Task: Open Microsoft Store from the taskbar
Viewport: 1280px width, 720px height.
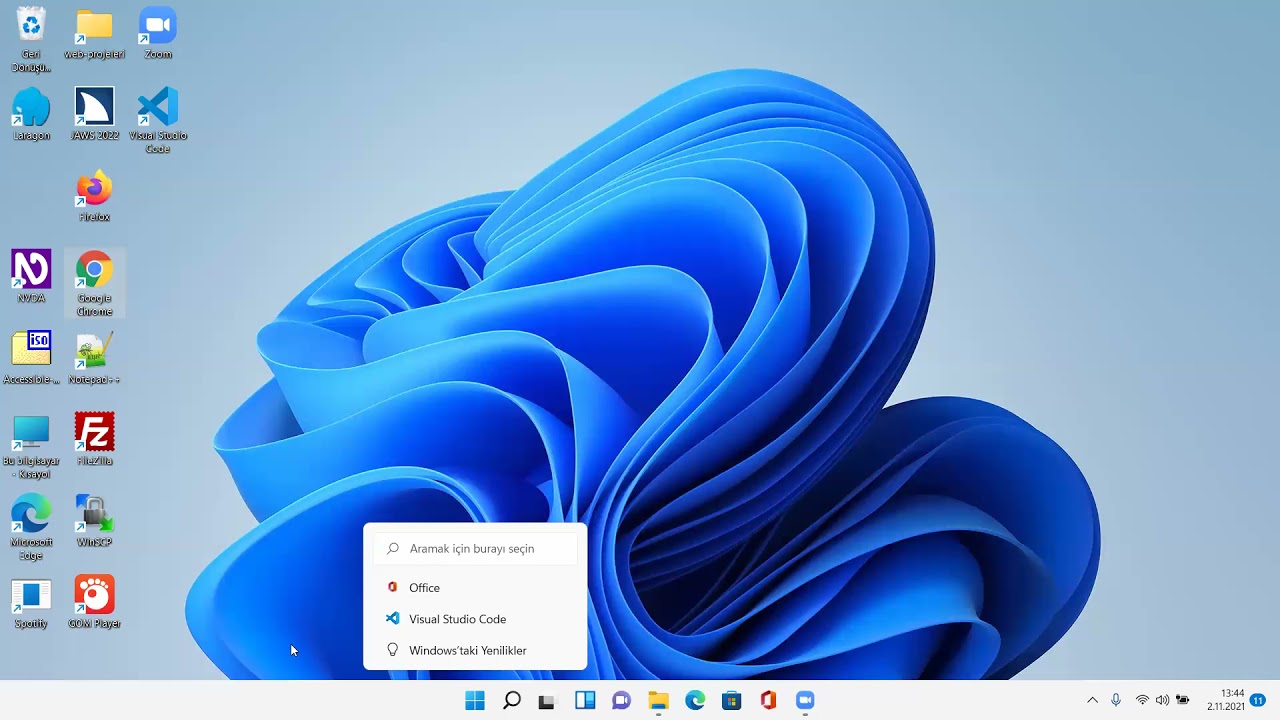Action: click(x=731, y=700)
